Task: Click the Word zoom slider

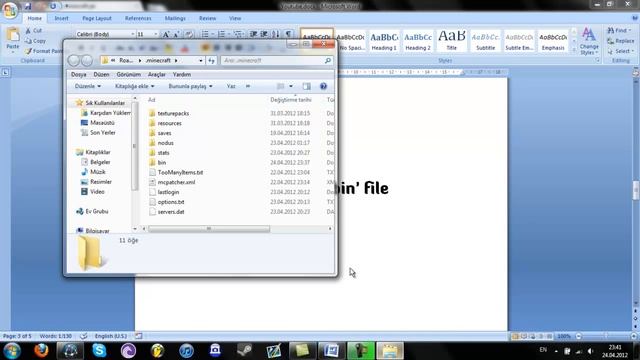Action: pos(606,336)
